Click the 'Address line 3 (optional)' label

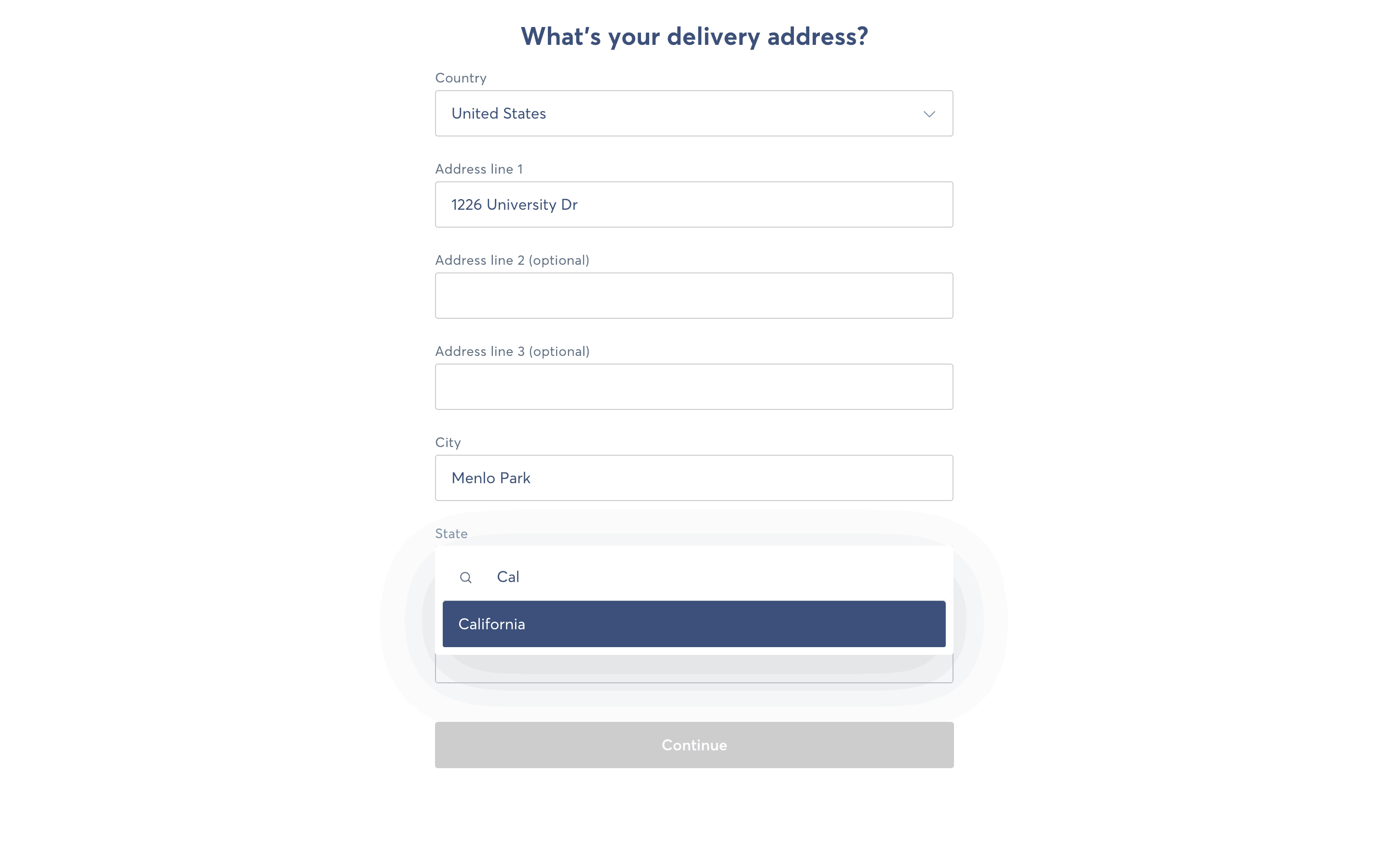(512, 352)
